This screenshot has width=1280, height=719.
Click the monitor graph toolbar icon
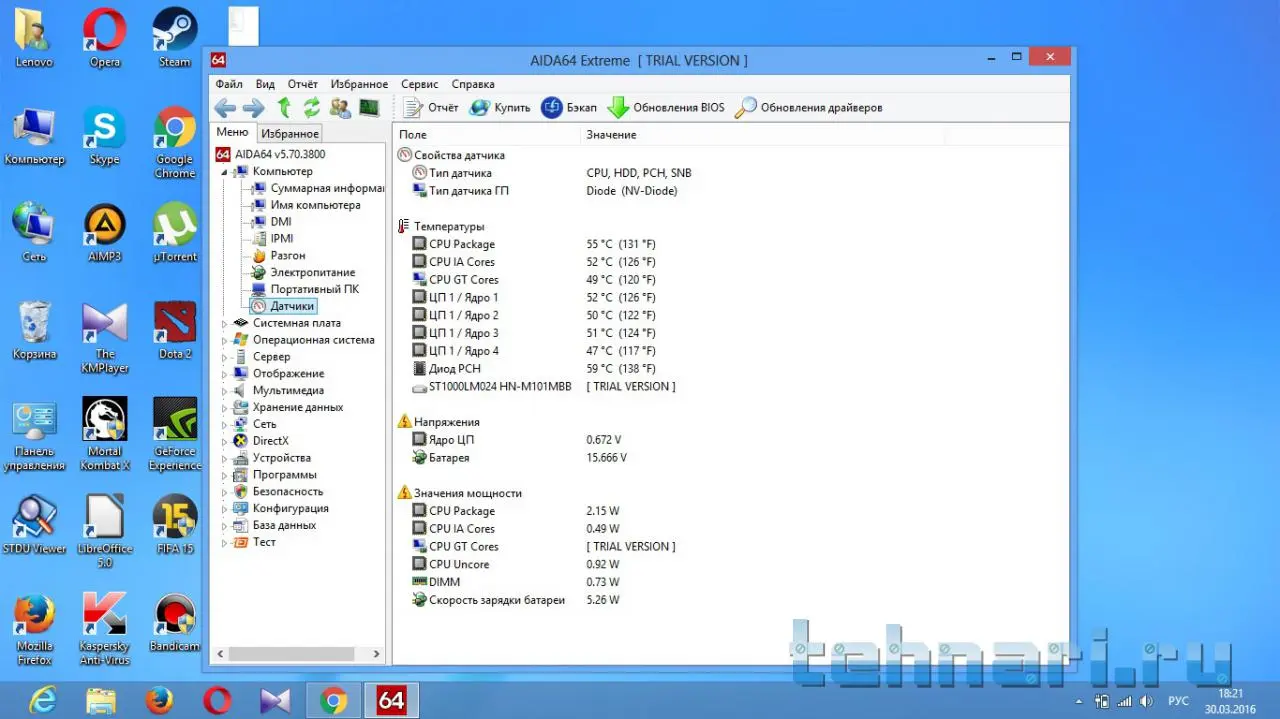click(369, 108)
